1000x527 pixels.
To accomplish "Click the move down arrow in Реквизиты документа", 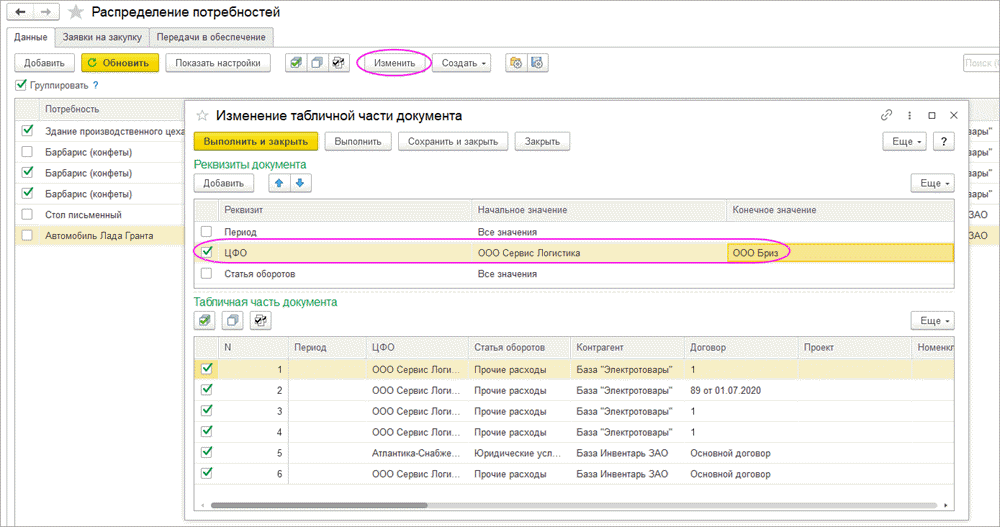I will click(x=301, y=183).
